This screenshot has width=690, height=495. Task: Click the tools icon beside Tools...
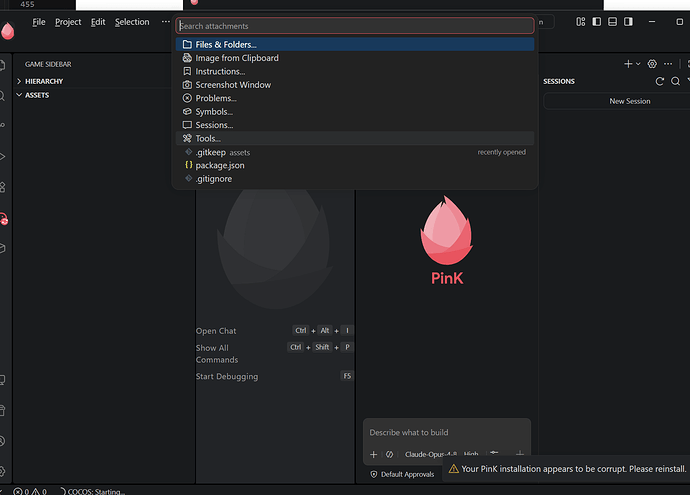[187, 139]
